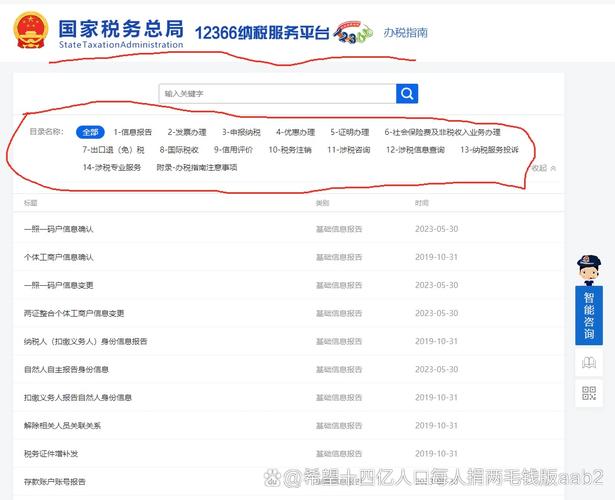Click 基础信息报告 in 税务证件增补发 row
Image resolution: width=615 pixels, height=500 pixels.
[339, 454]
